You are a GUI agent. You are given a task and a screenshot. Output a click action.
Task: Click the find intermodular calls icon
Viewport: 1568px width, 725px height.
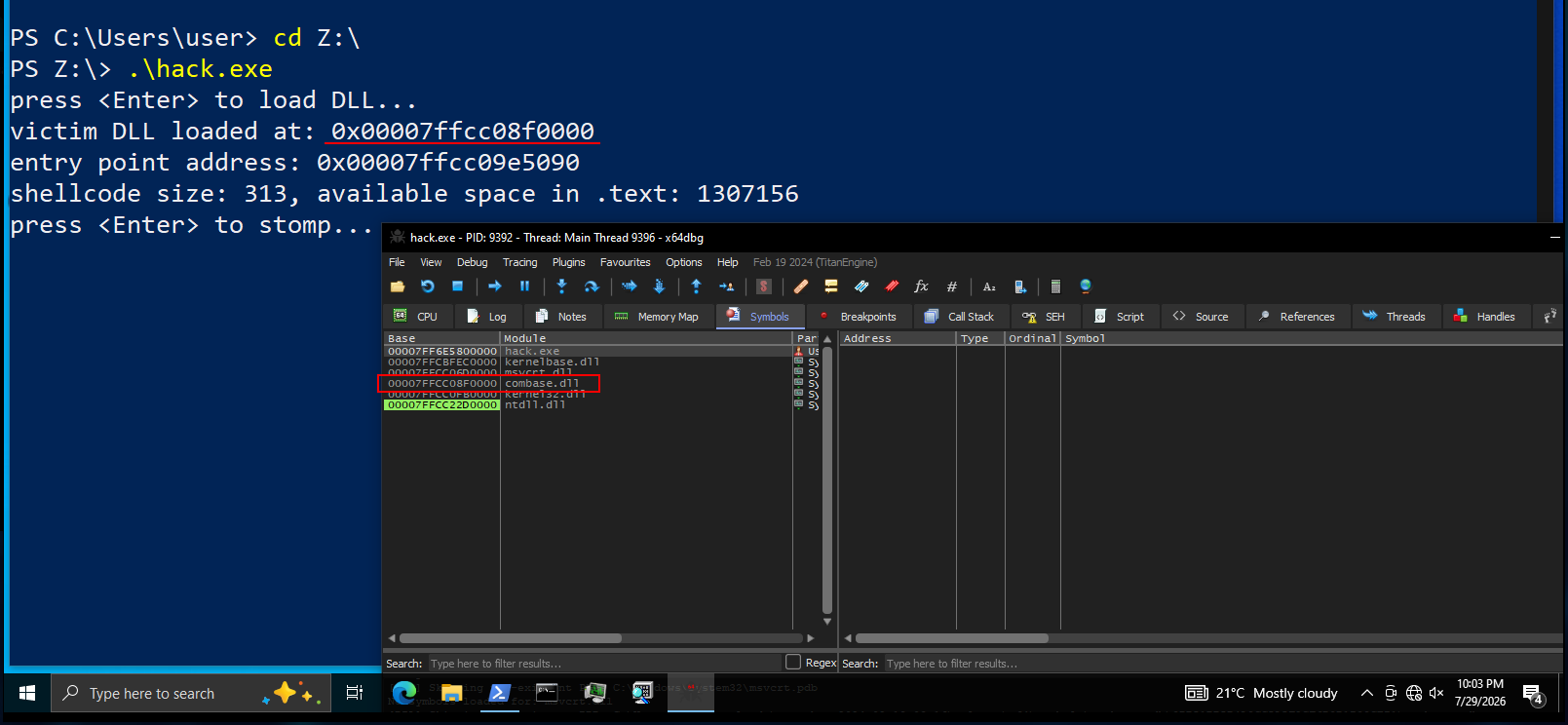pos(1019,286)
